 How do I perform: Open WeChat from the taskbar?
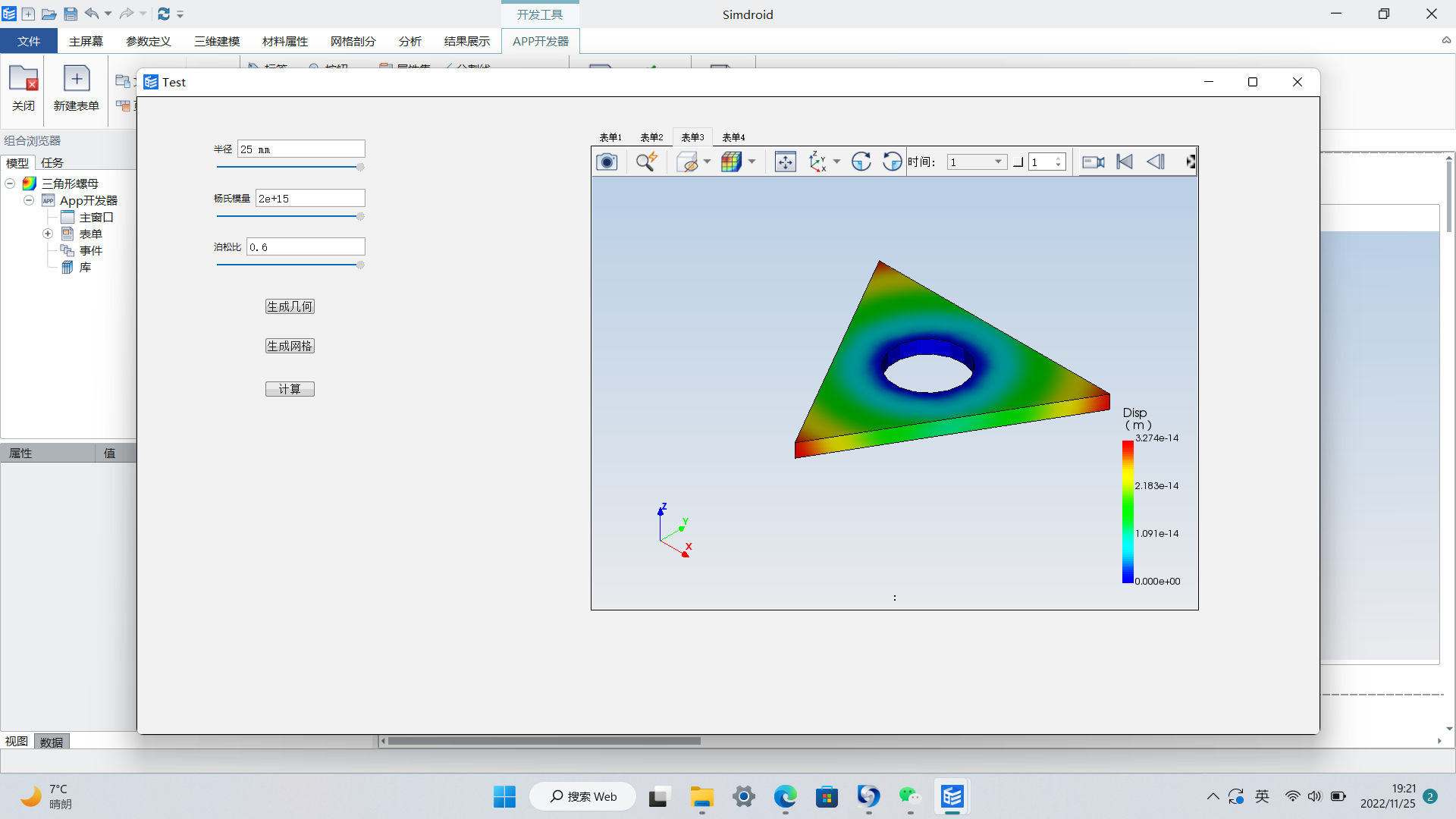coord(909,796)
